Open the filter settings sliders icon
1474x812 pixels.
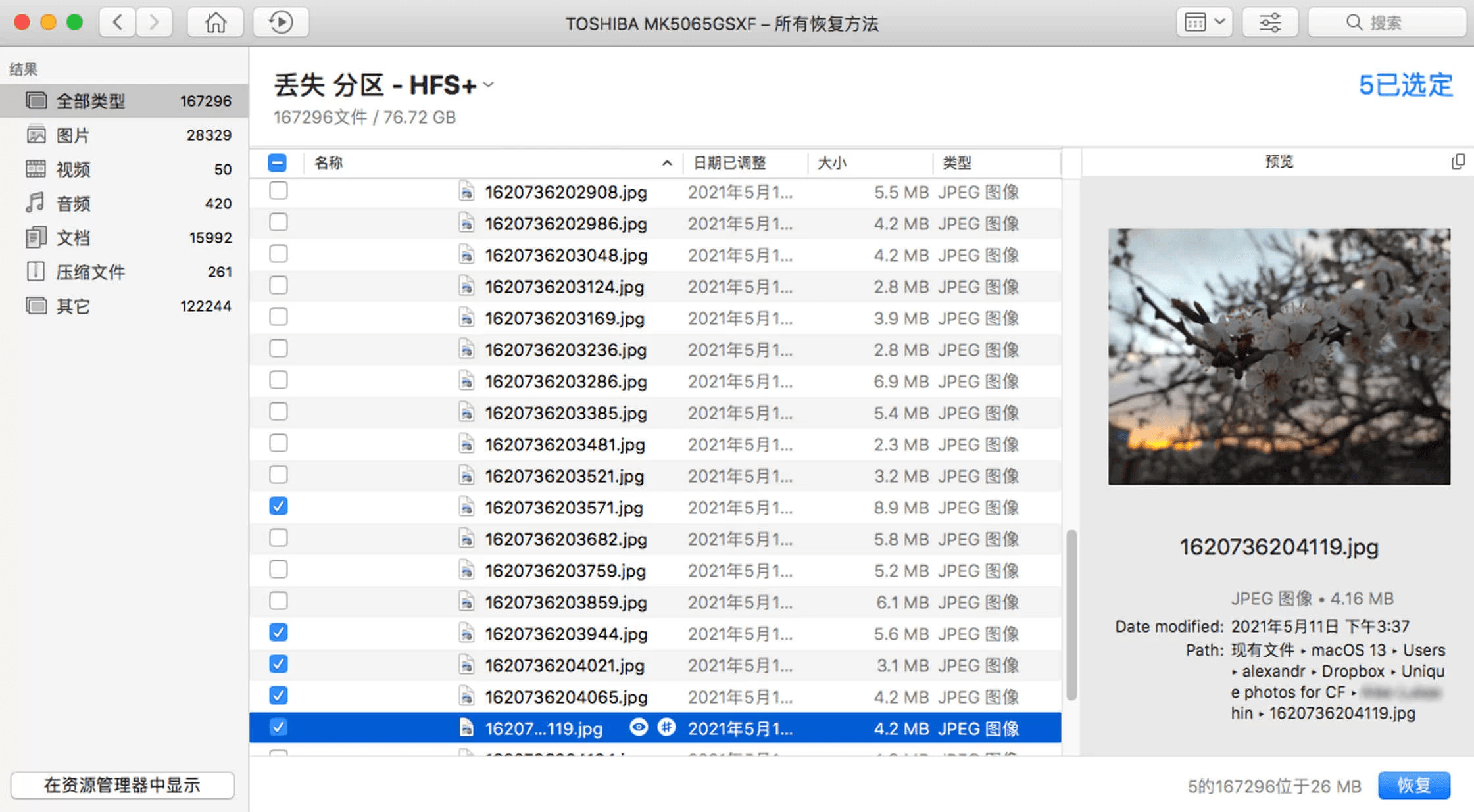click(x=1269, y=23)
